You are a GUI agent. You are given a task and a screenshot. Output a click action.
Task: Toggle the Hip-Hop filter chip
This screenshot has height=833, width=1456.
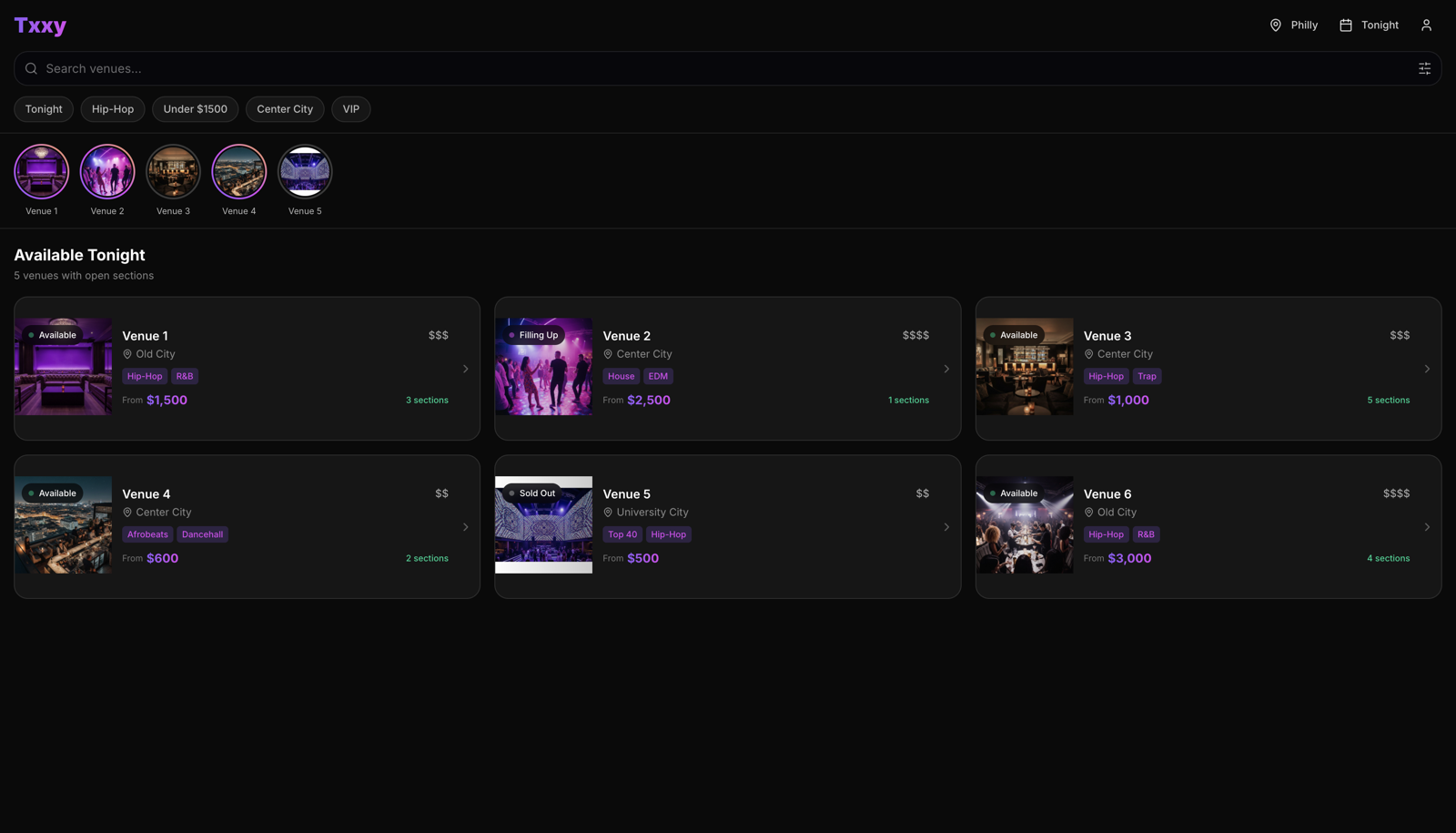coord(113,109)
